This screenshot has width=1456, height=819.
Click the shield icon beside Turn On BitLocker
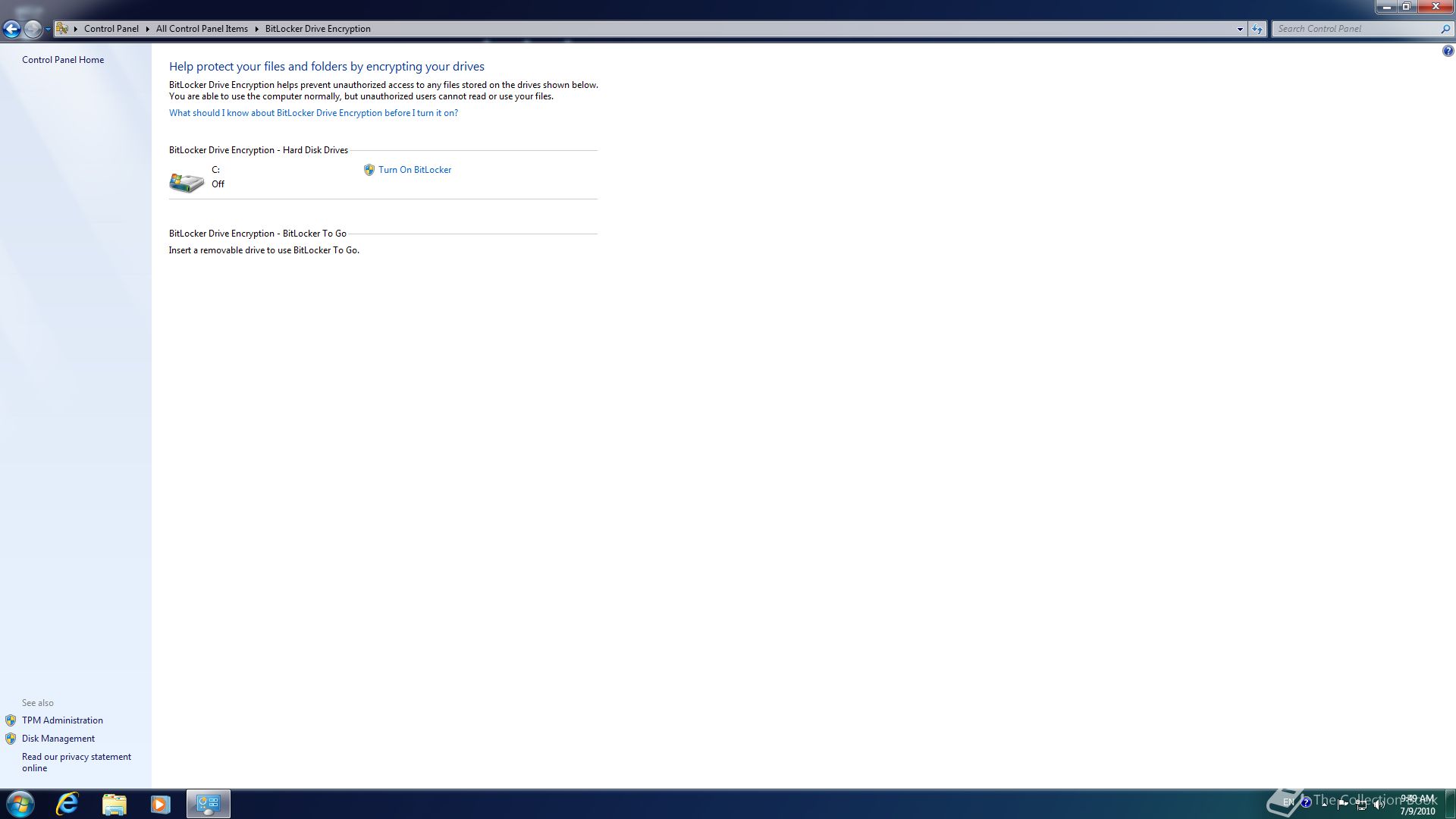coord(369,170)
